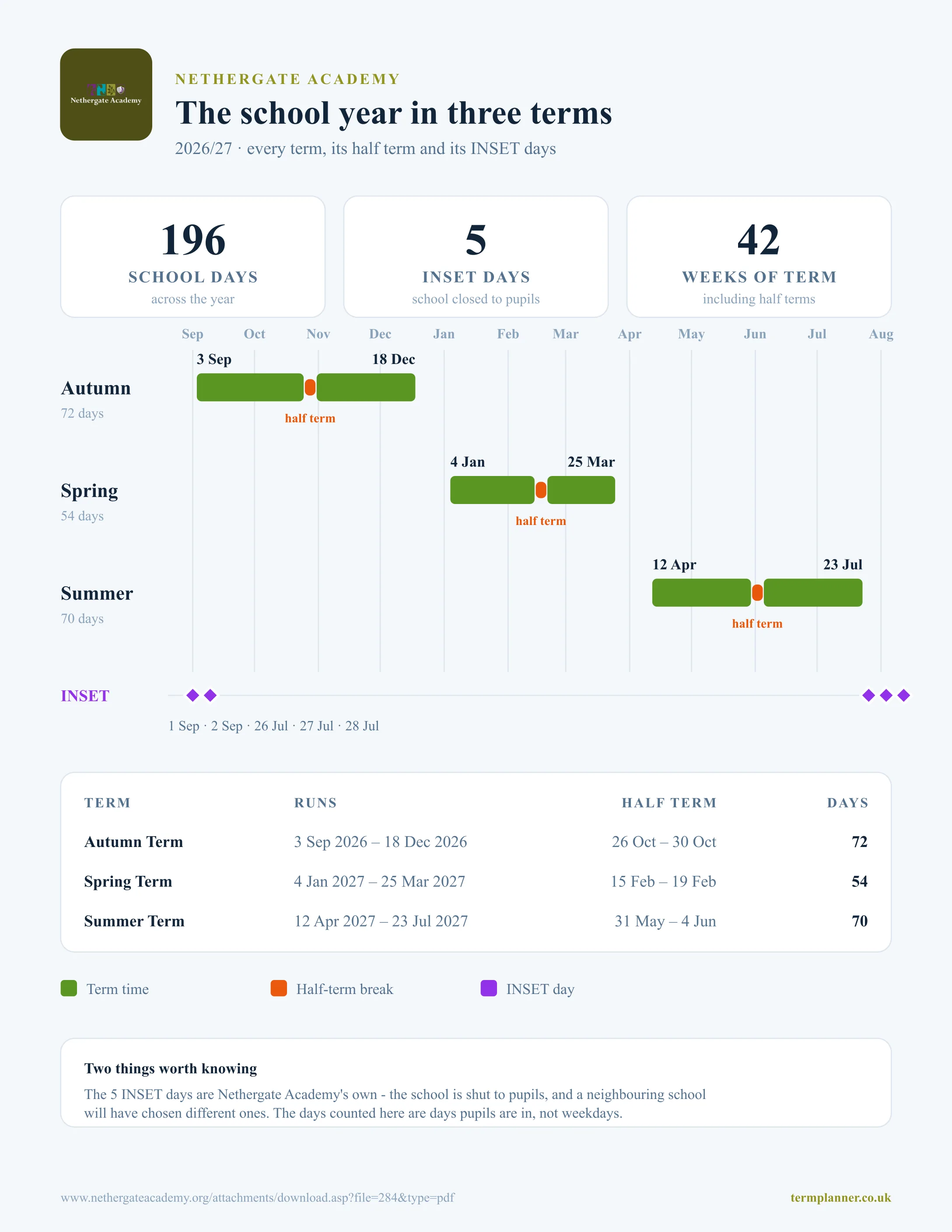The image size is (952, 1232).
Task: Open the 42 Weeks of Term card
Action: pyautogui.click(x=759, y=257)
